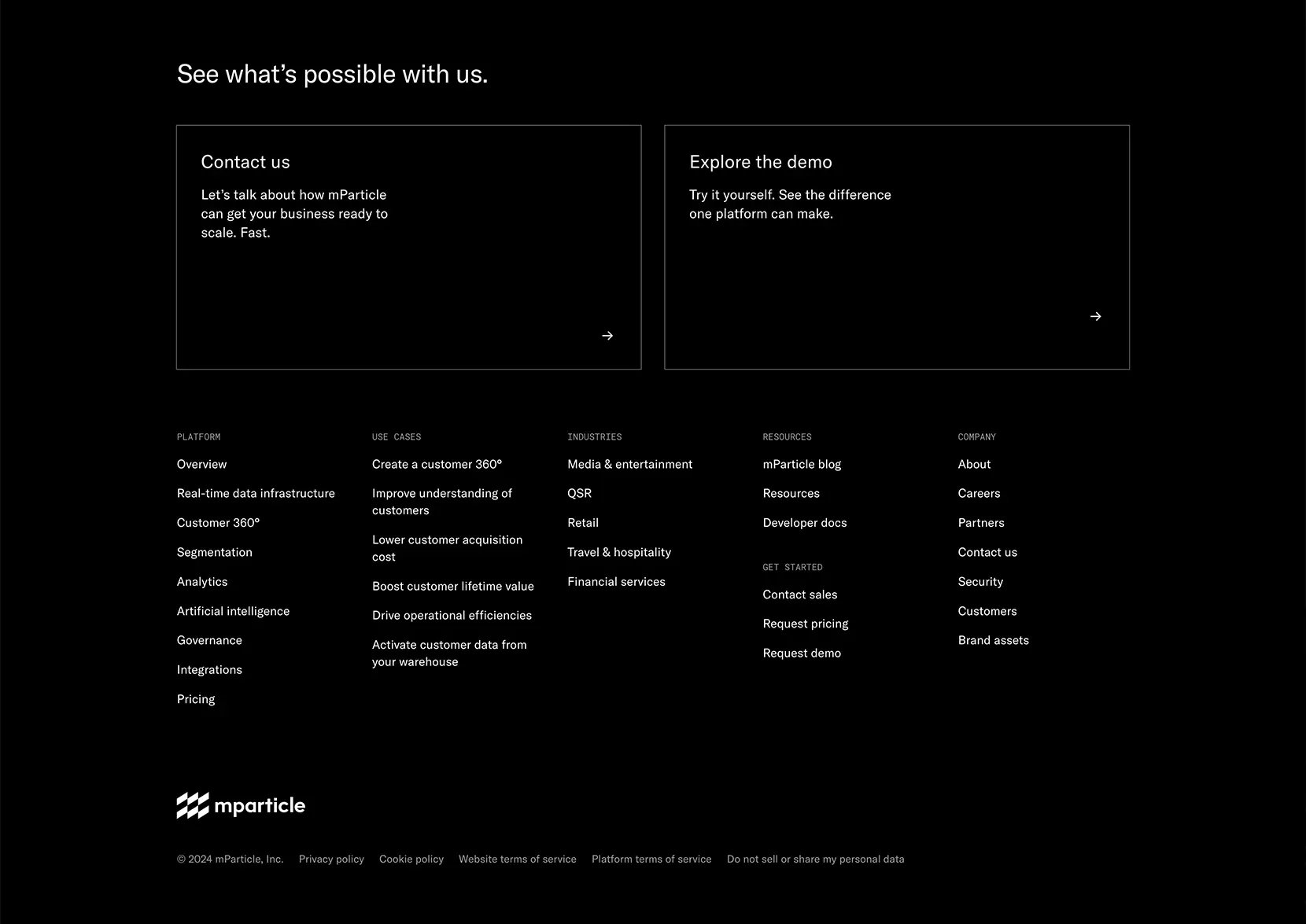This screenshot has height=924, width=1306.
Task: Go to Real-time data infrastructure page
Action: click(256, 493)
